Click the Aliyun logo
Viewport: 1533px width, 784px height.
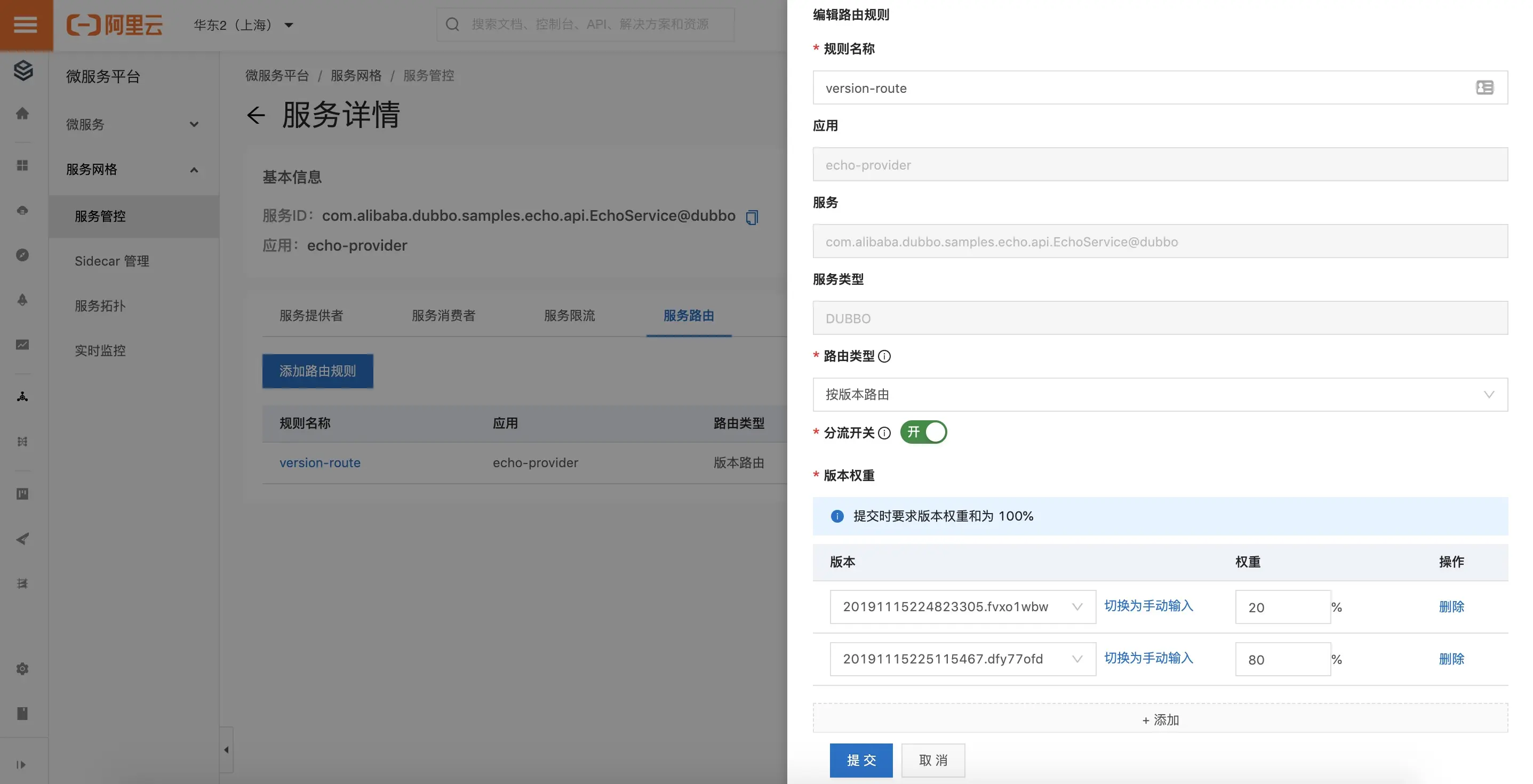tap(114, 25)
